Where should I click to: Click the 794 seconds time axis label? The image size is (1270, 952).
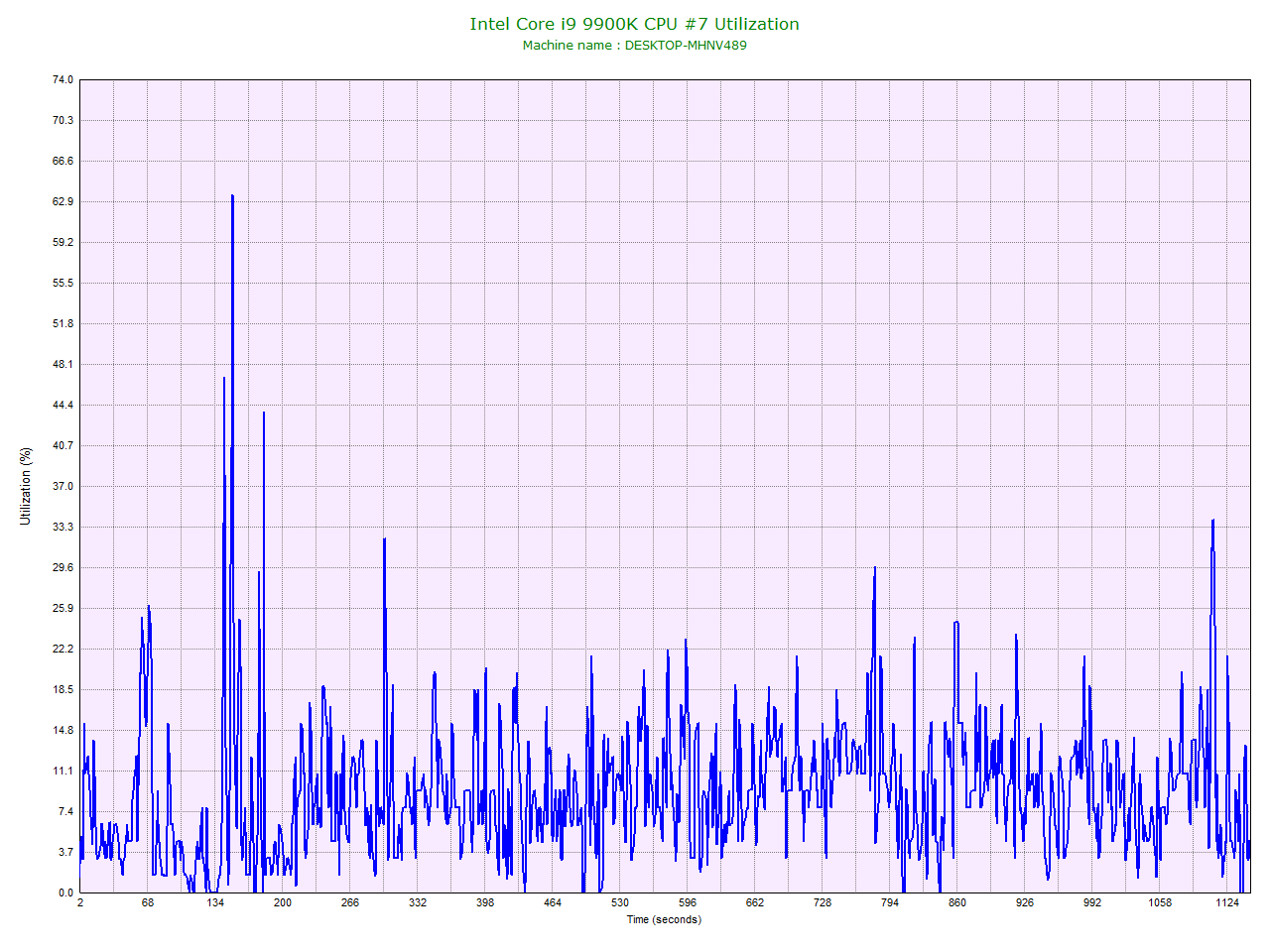point(890,902)
